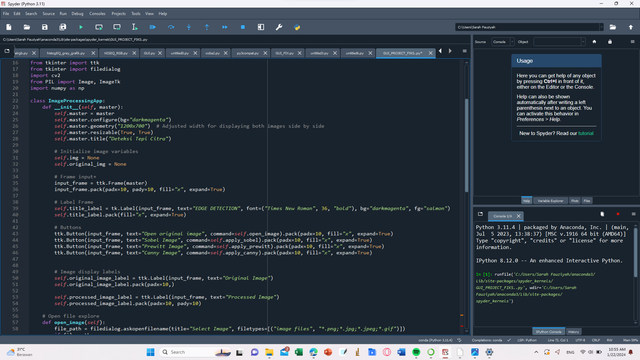Open File Explorer from the taskbar
640x360 pixels.
point(269,352)
